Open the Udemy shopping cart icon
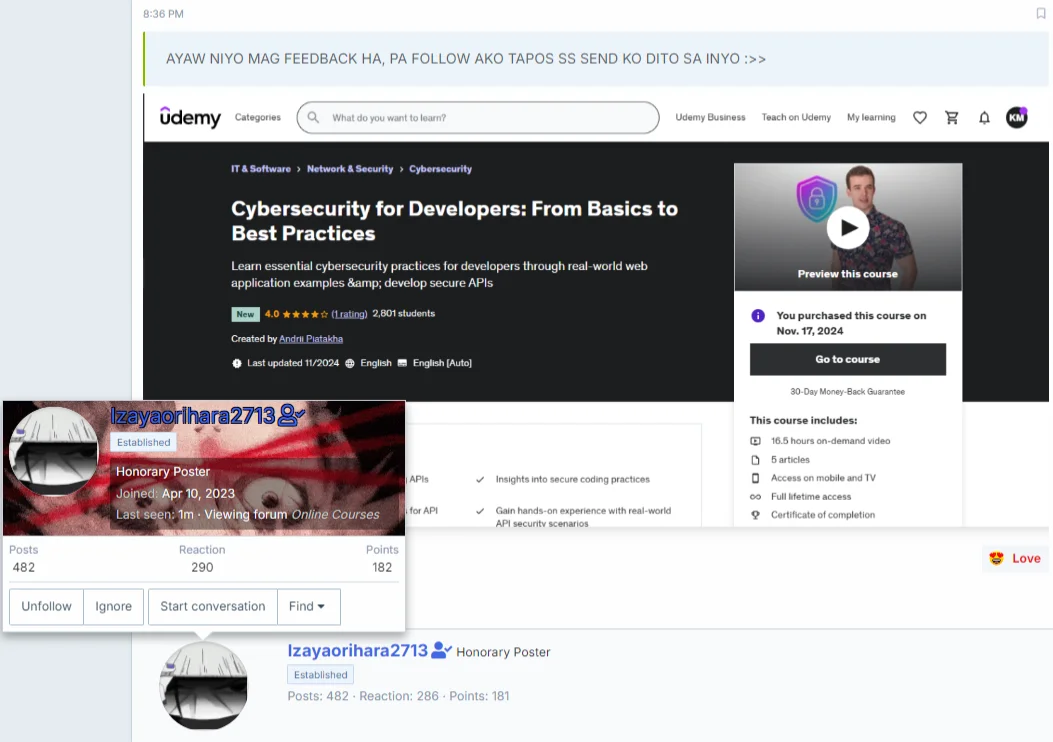Image resolution: width=1053 pixels, height=742 pixels. point(952,118)
